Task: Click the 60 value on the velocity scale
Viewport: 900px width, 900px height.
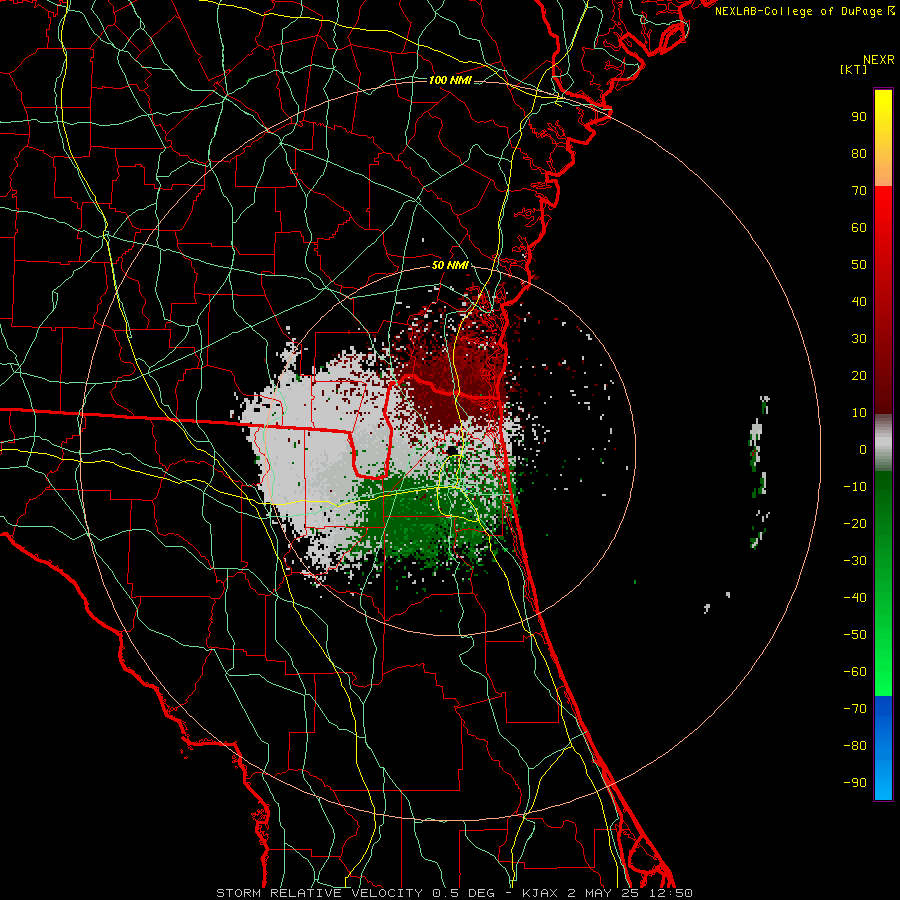Action: (x=859, y=228)
